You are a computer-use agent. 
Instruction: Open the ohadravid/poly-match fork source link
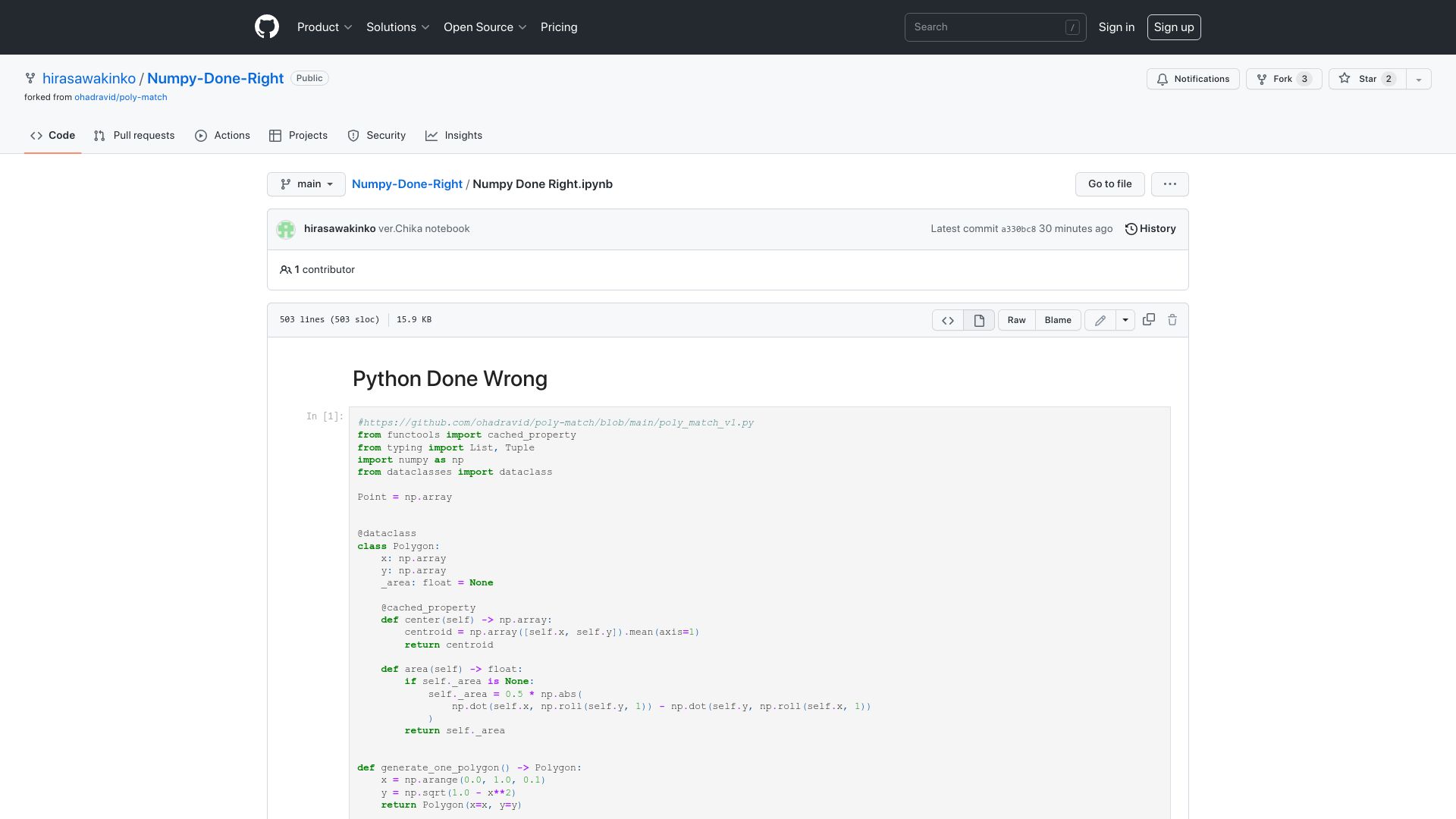tap(121, 98)
